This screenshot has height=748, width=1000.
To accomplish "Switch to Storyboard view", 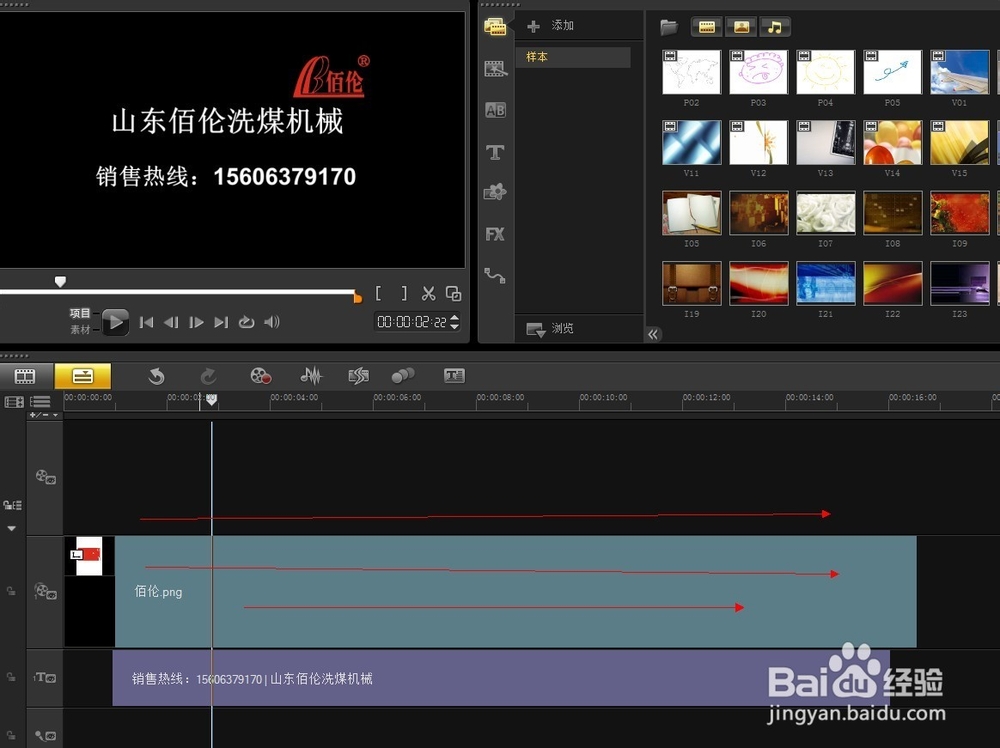I will click(x=26, y=376).
